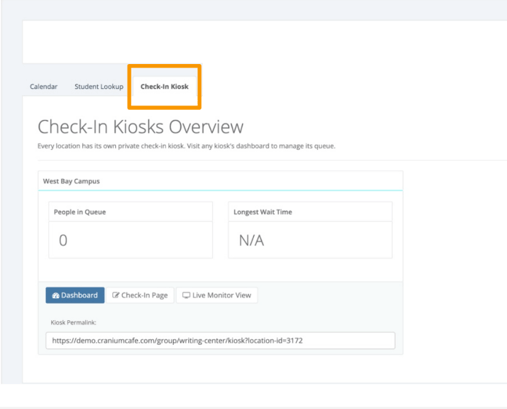Screen dimensions: 507x409
Task: Click the West Bay Campus panel header
Action: tap(220, 181)
